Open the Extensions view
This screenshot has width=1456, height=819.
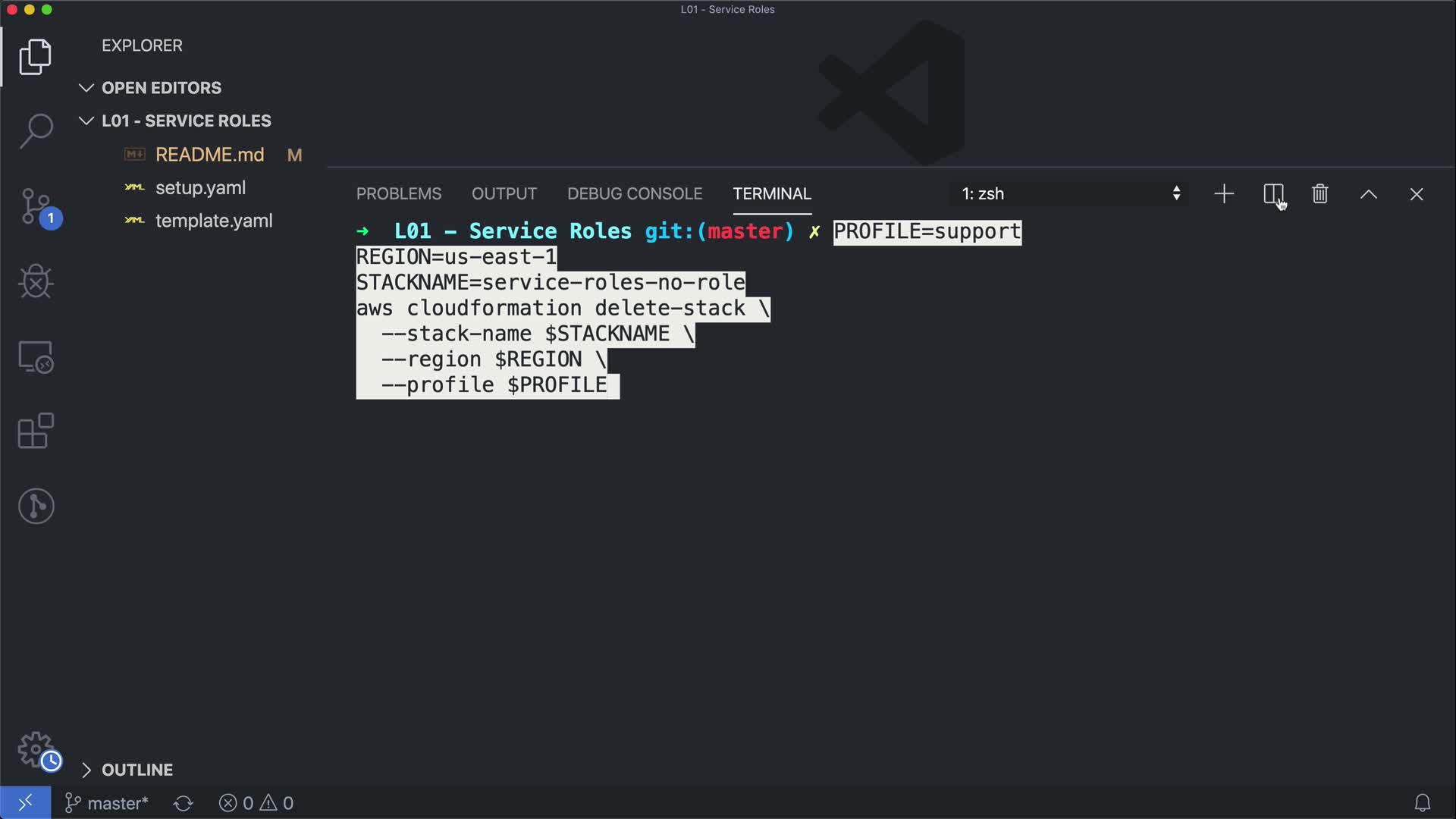(x=36, y=431)
